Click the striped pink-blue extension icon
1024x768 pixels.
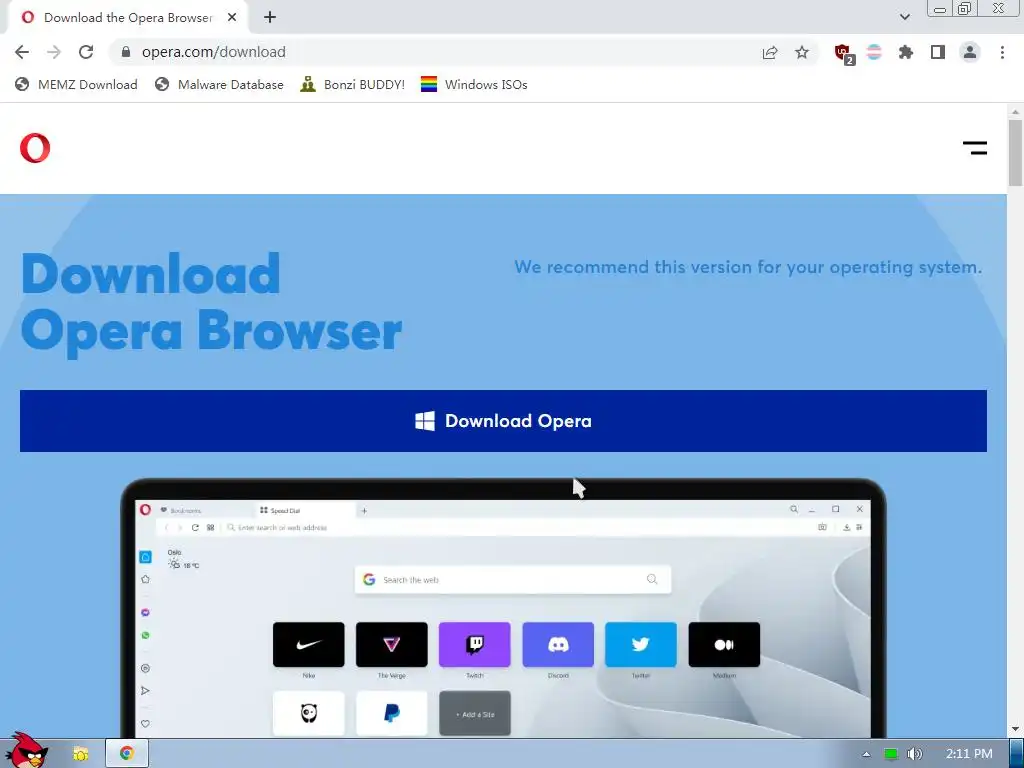(x=874, y=52)
